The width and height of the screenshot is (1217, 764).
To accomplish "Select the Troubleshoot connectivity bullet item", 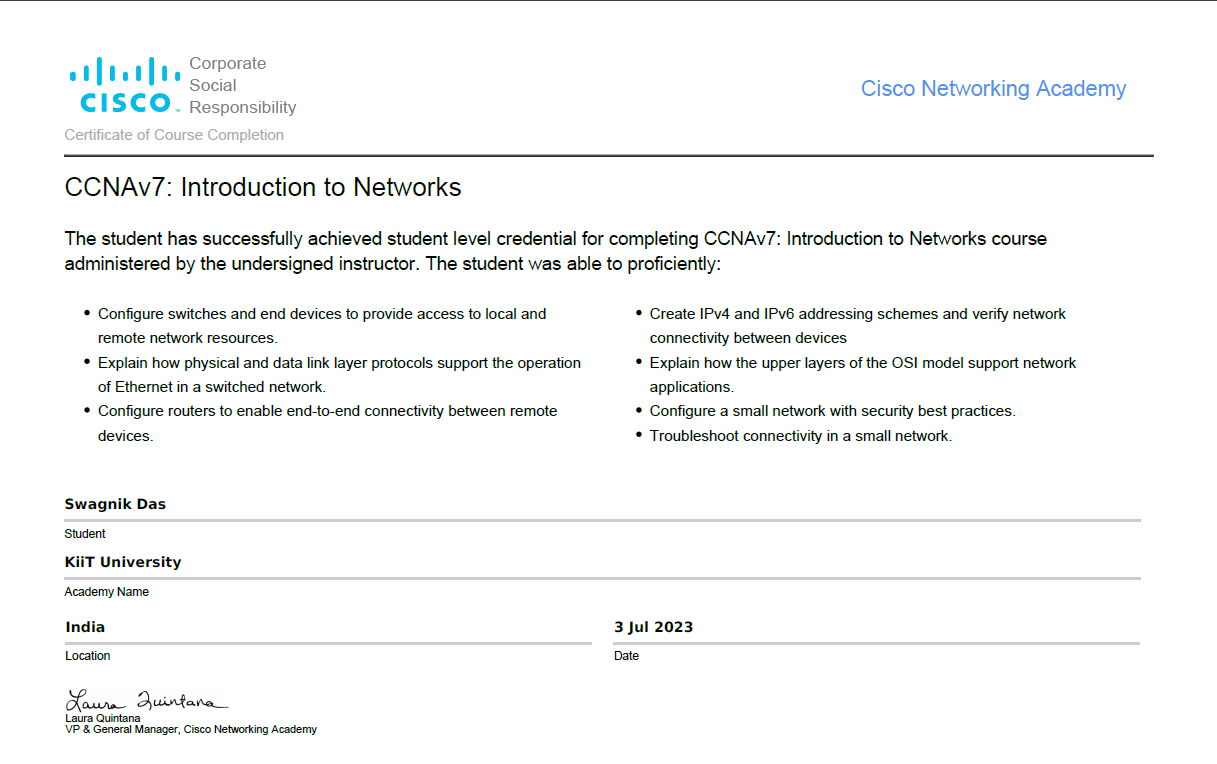I will [800, 436].
